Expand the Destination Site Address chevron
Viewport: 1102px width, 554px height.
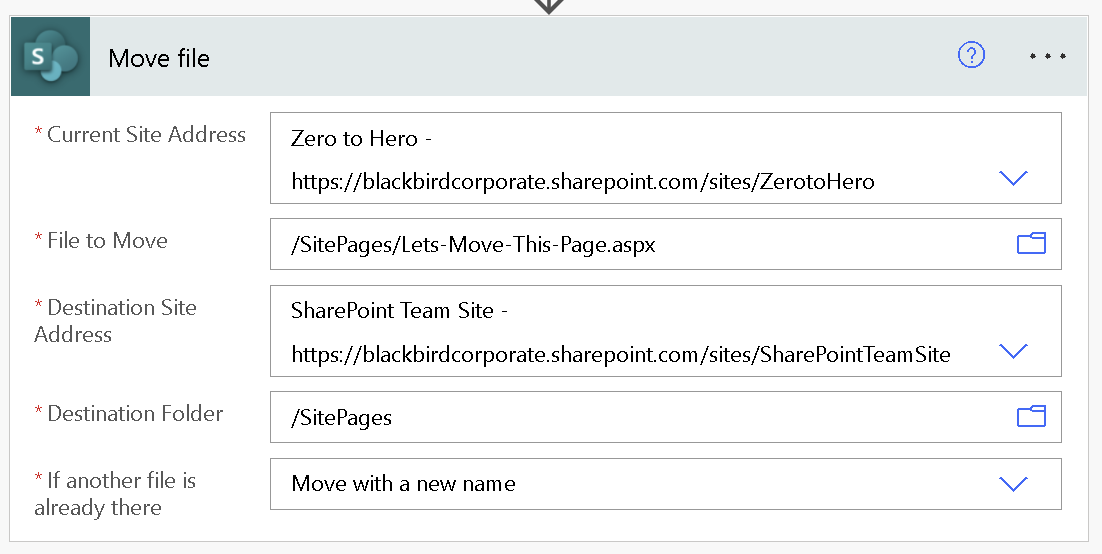[x=1013, y=351]
